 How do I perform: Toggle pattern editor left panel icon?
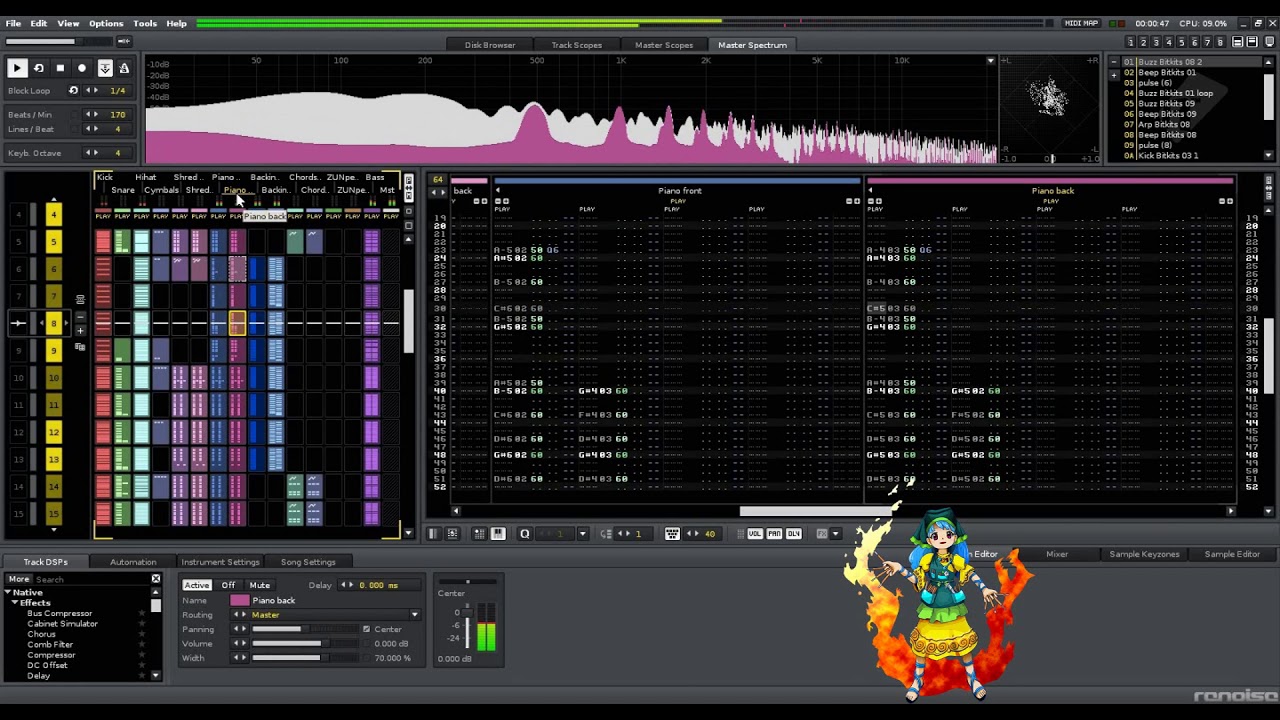433,534
